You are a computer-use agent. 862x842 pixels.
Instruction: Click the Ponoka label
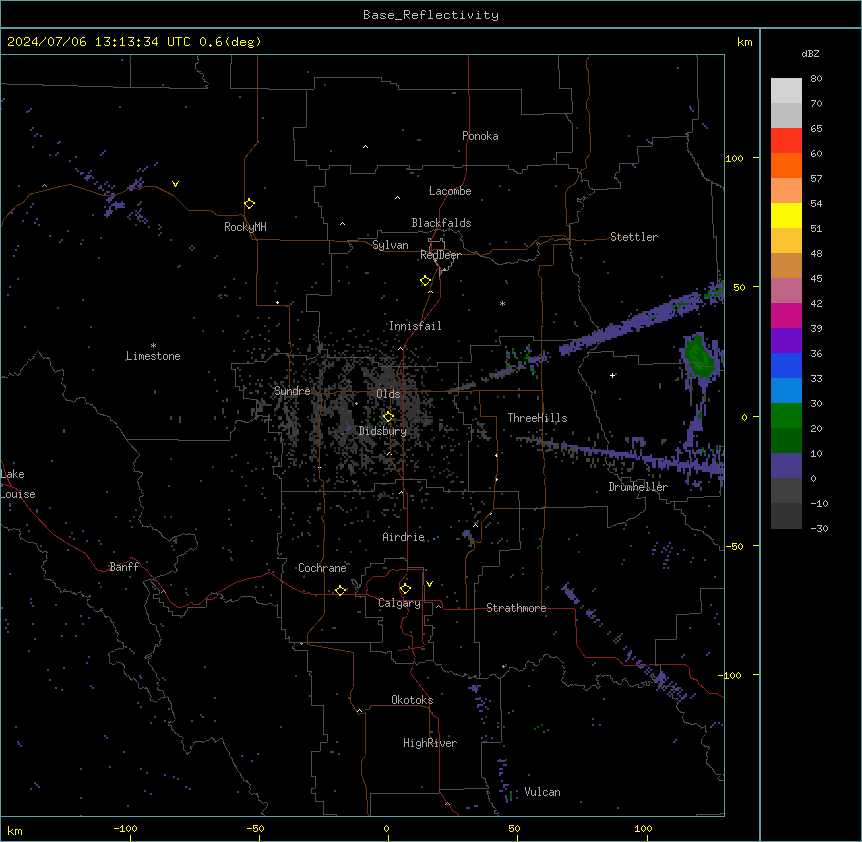pos(480,136)
